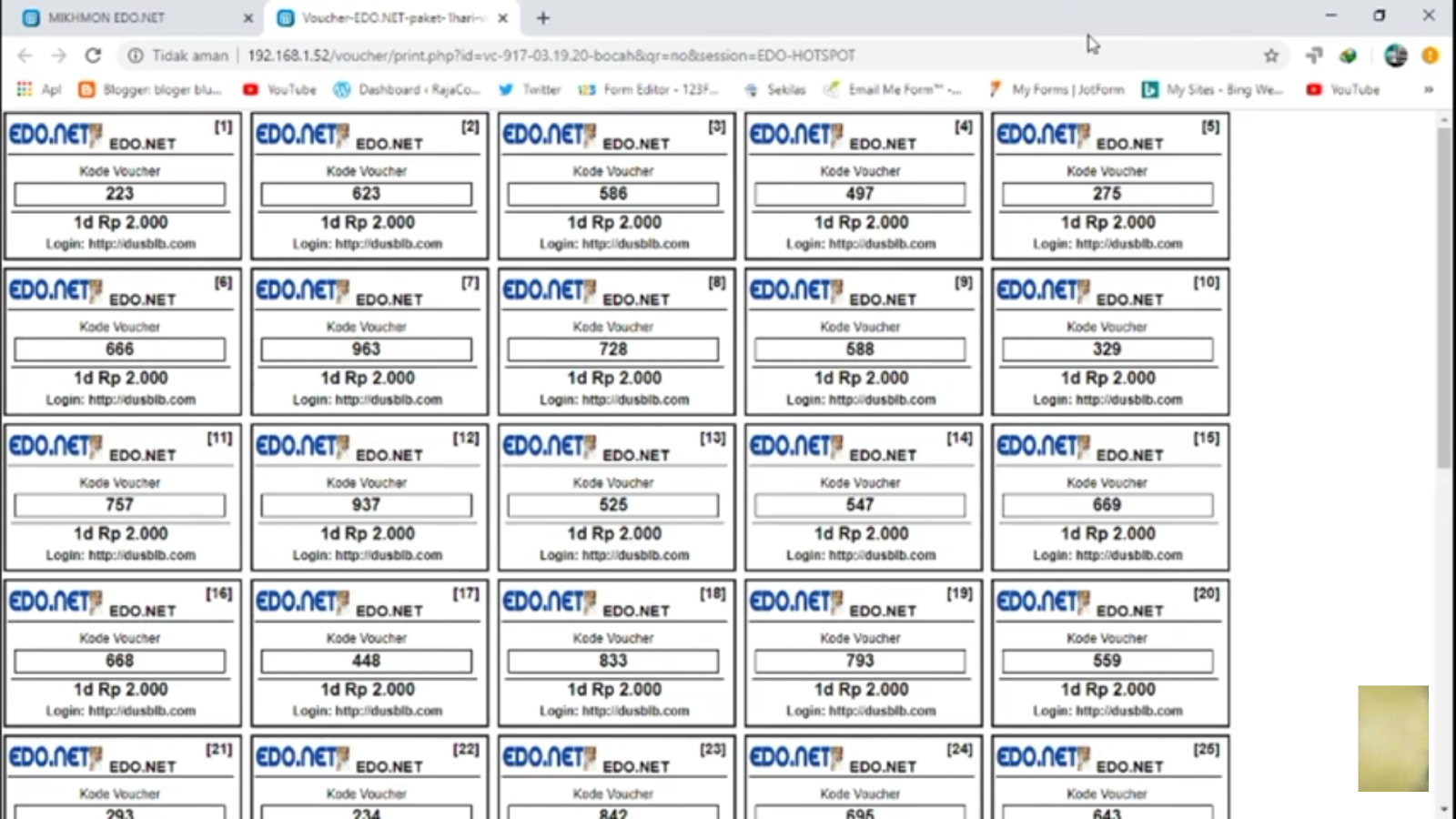Reload the voucher print page
Image resolution: width=1456 pixels, height=819 pixels.
[93, 56]
